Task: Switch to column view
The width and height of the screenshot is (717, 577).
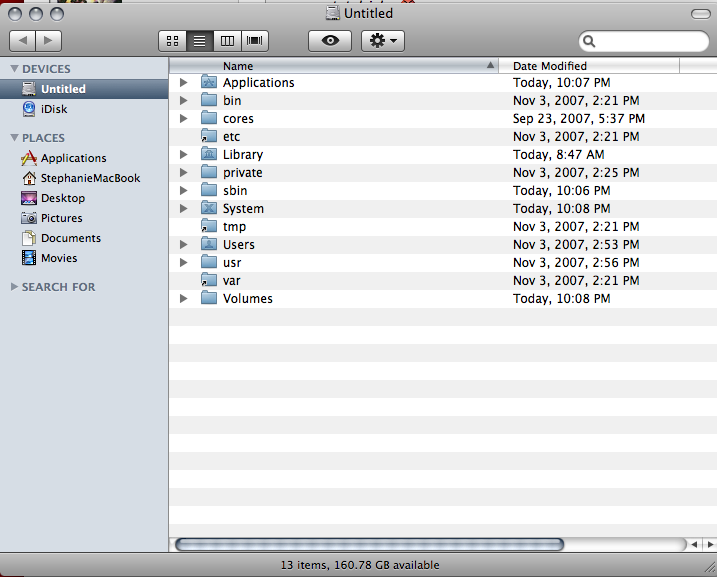Action: coord(227,41)
